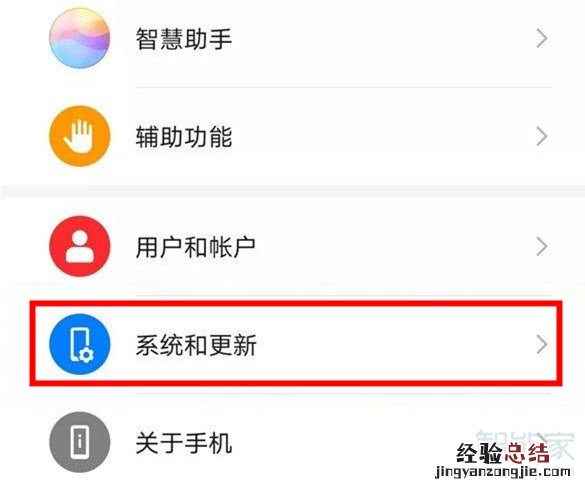Viewport: 585px width, 490px height.
Task: Click the red highlight box border
Action: tap(296, 304)
